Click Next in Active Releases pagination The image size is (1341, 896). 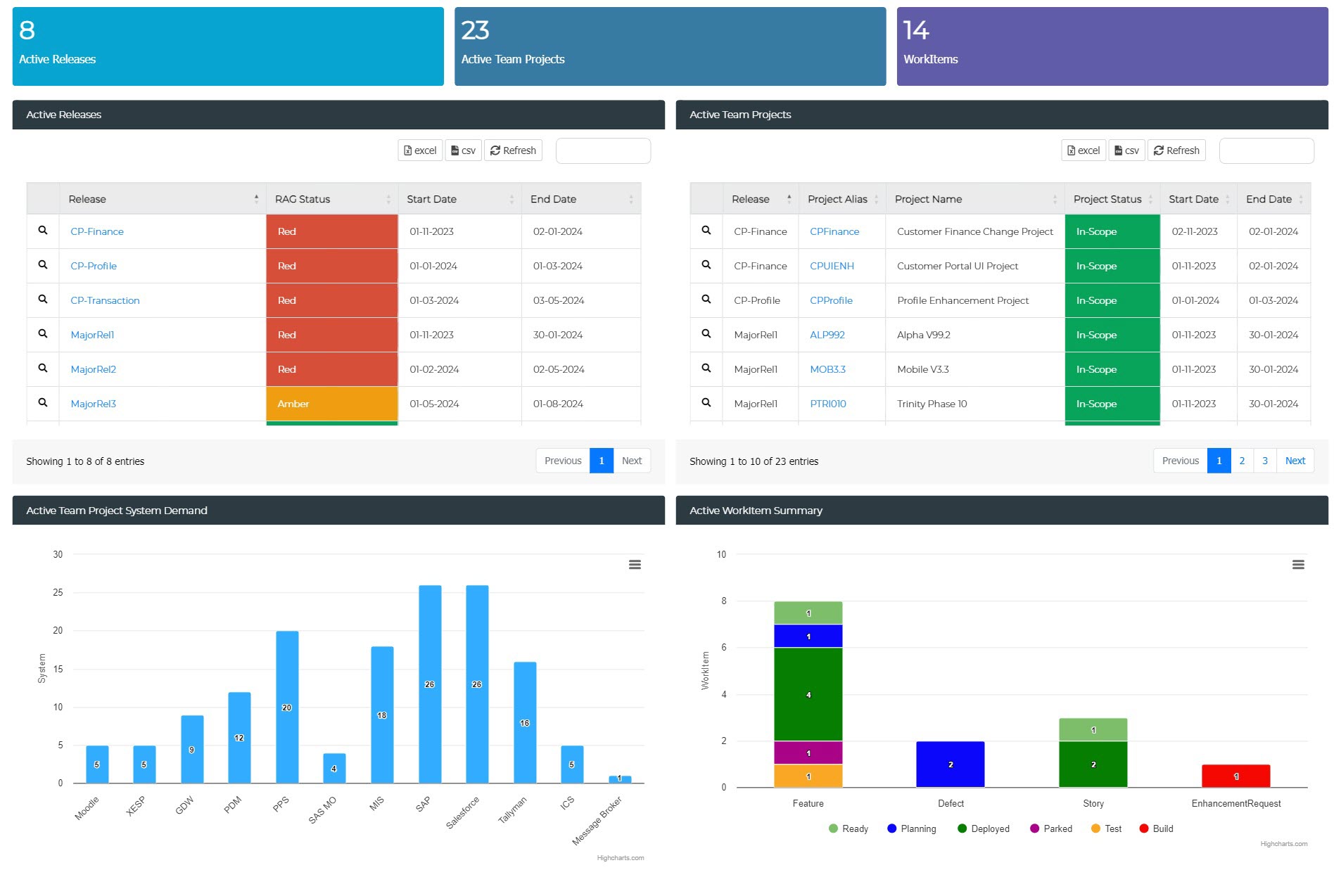pyautogui.click(x=631, y=461)
